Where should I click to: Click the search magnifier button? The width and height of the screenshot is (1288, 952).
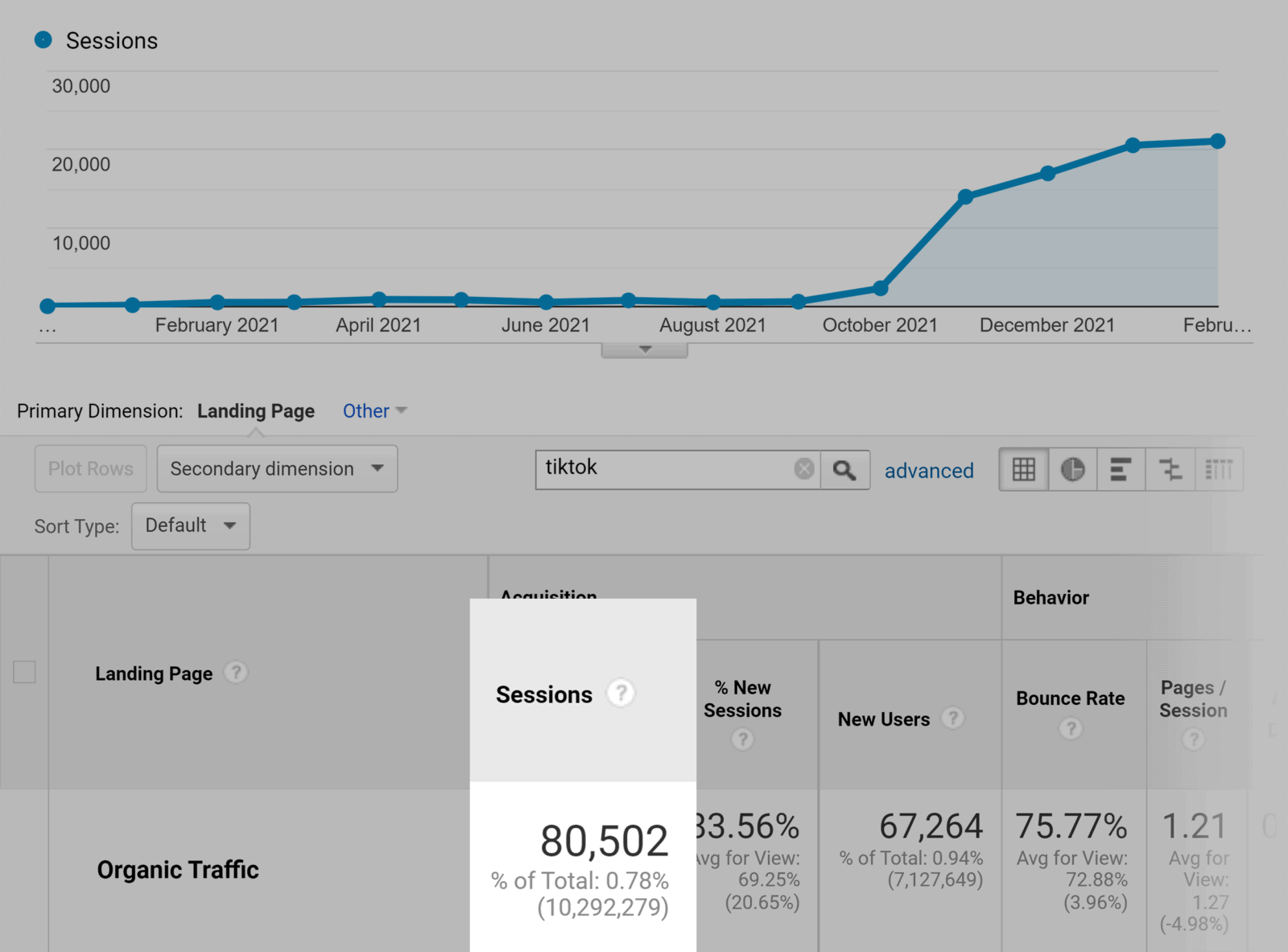click(845, 469)
